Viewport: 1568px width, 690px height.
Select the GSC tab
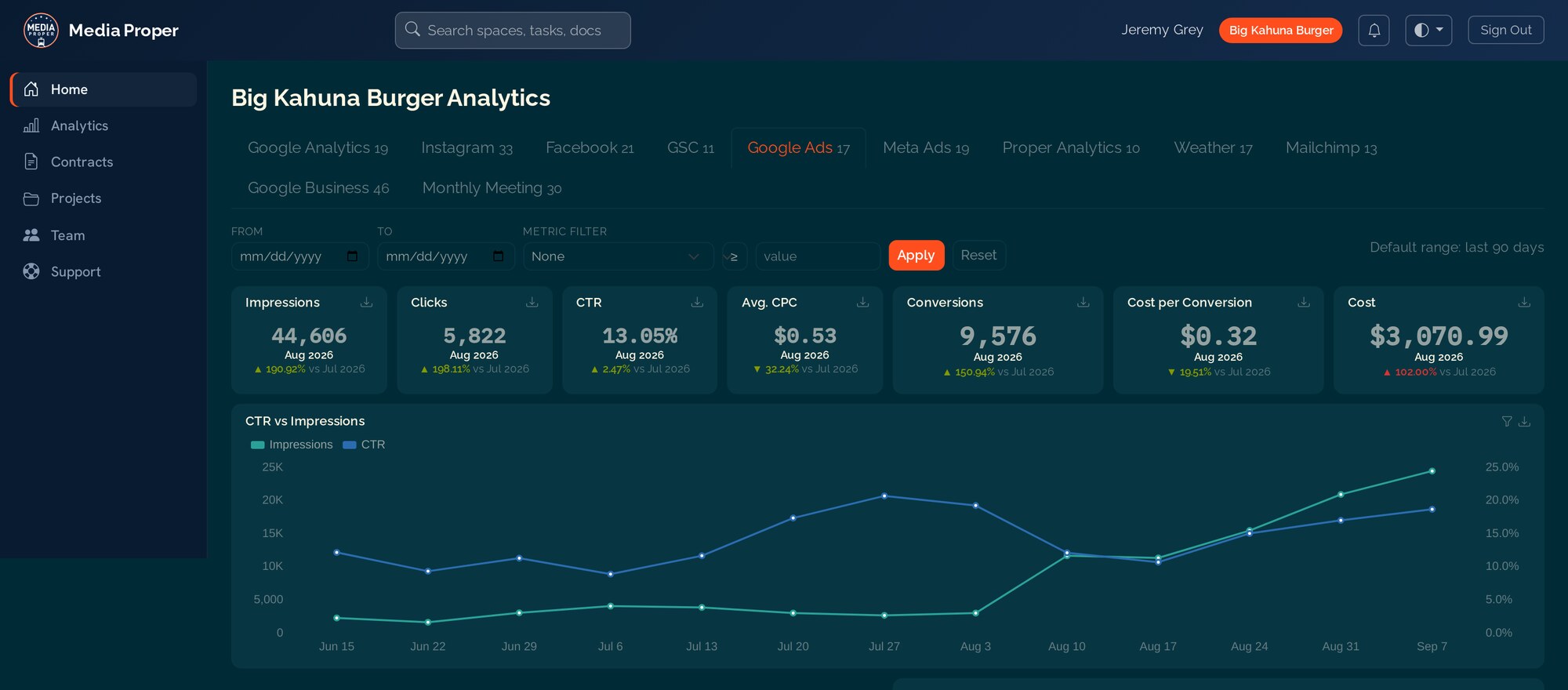click(x=691, y=148)
